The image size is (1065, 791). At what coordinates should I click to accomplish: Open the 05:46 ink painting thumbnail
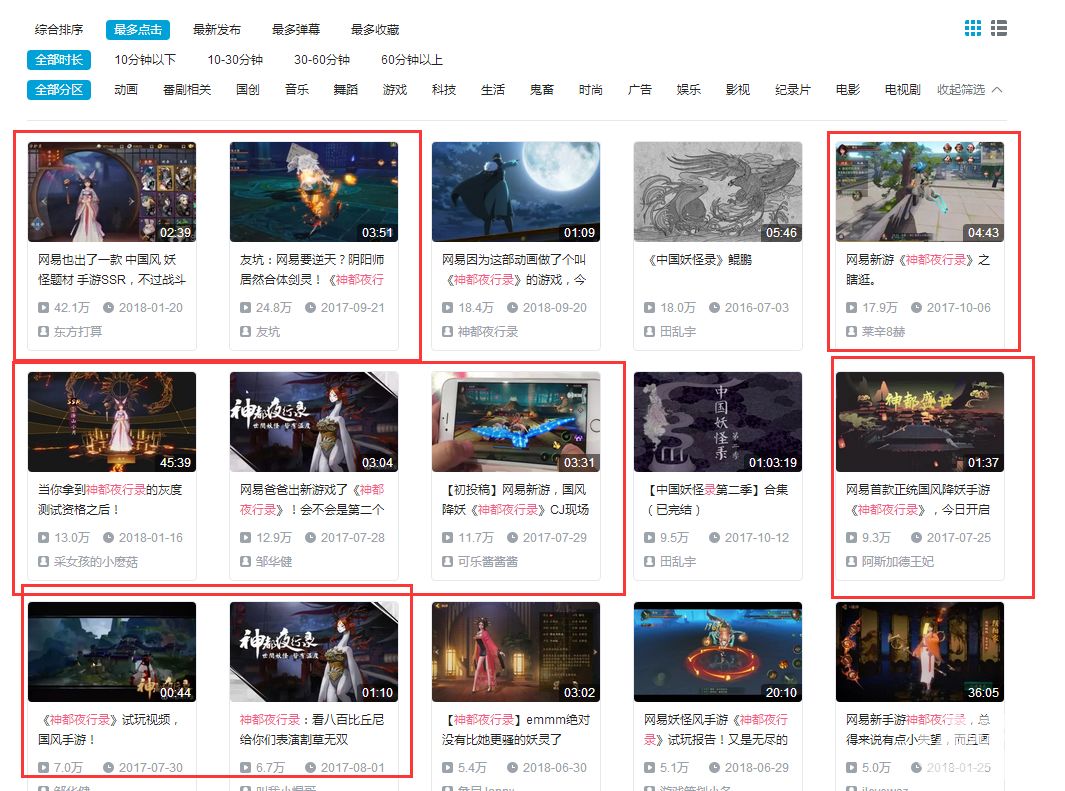[718, 191]
